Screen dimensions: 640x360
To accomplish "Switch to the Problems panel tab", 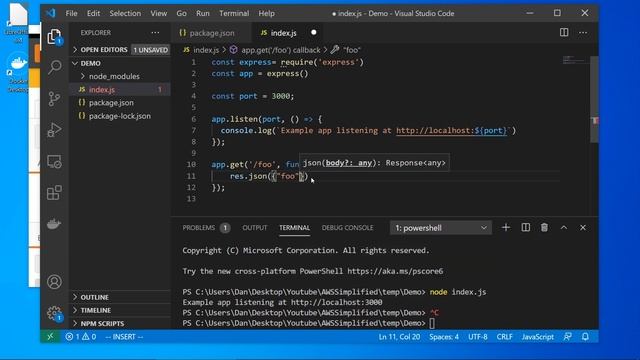I will 206,228.
